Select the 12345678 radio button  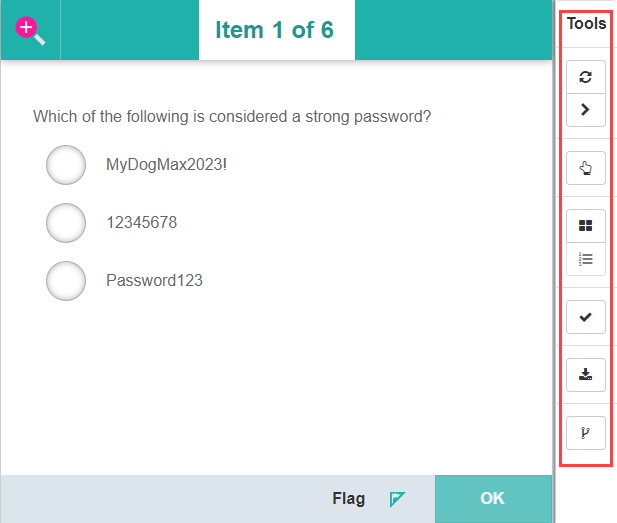click(x=66, y=223)
